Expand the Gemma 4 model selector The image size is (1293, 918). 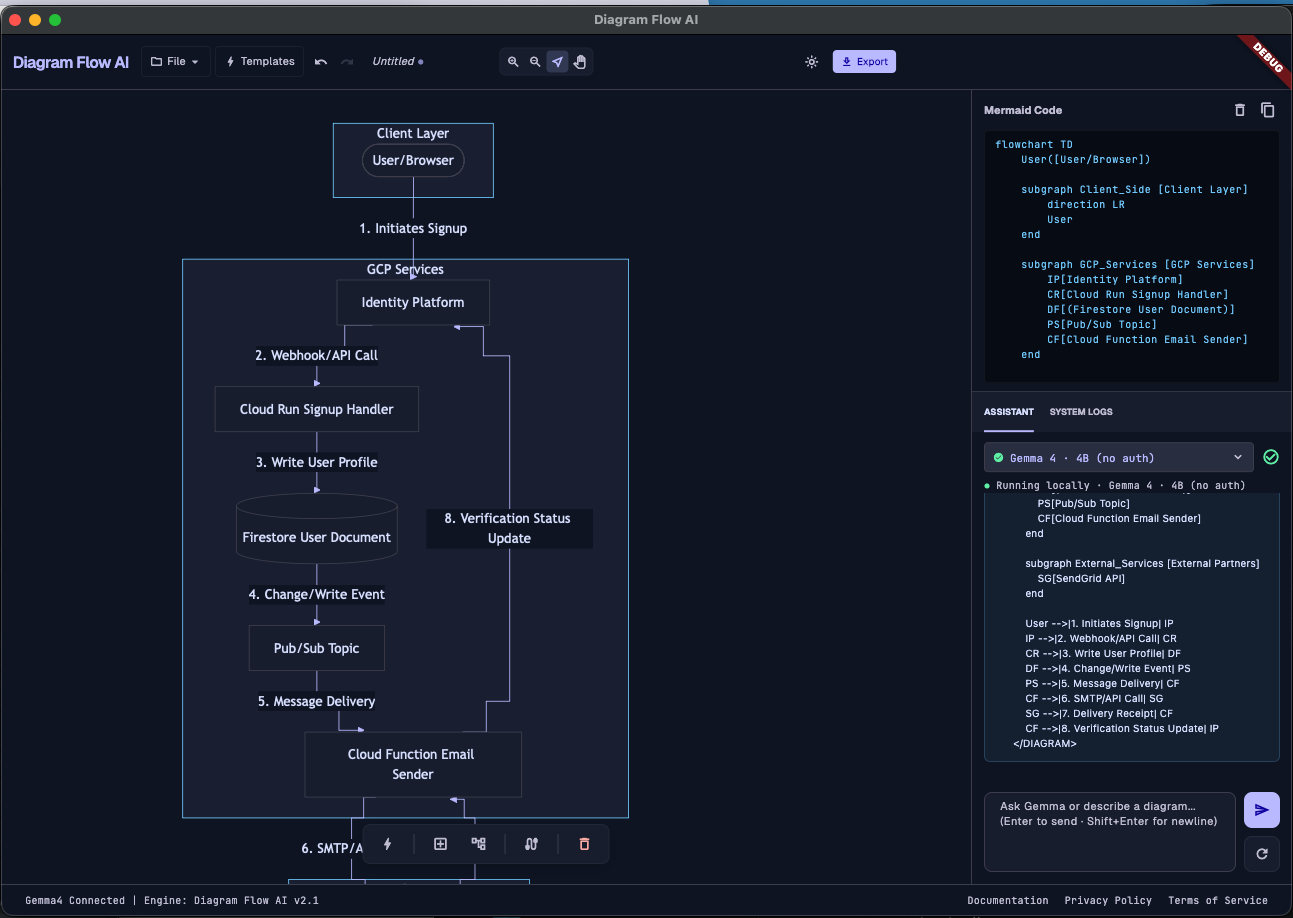point(1118,458)
